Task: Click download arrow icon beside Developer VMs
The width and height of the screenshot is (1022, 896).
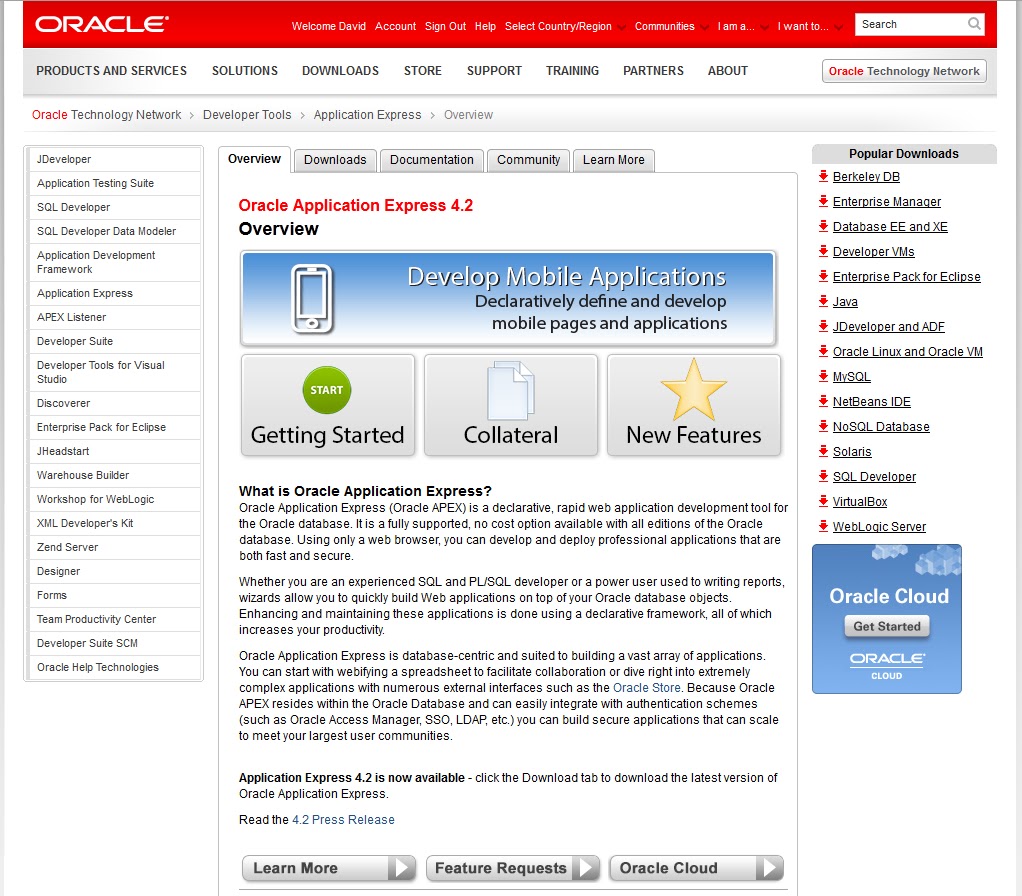Action: (x=823, y=251)
